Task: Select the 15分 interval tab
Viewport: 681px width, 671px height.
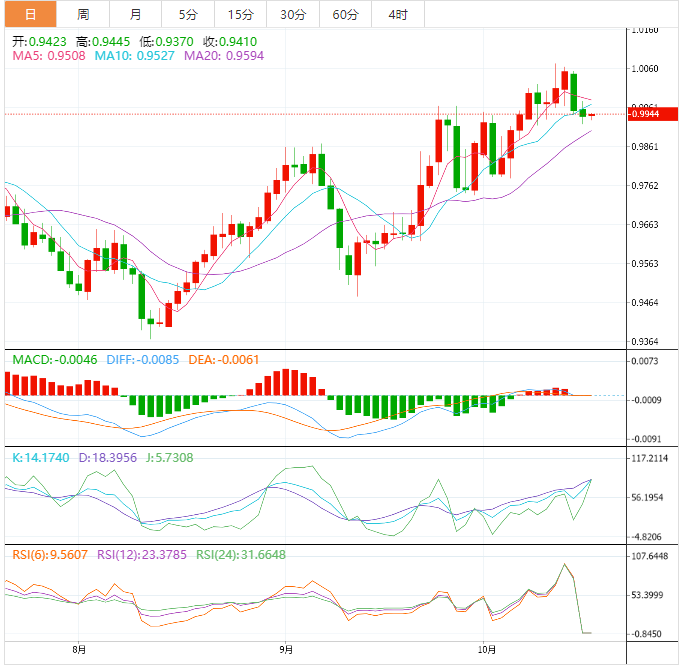Action: coord(240,14)
